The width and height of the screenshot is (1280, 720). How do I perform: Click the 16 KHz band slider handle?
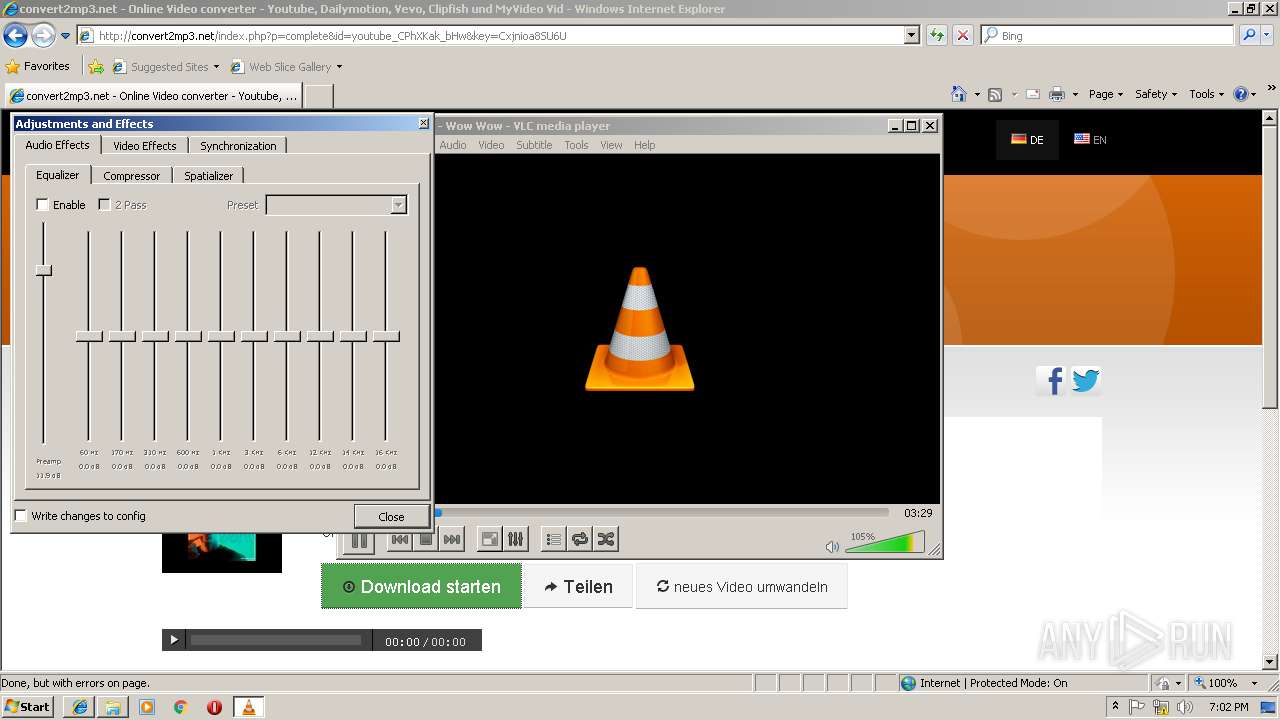pos(386,336)
